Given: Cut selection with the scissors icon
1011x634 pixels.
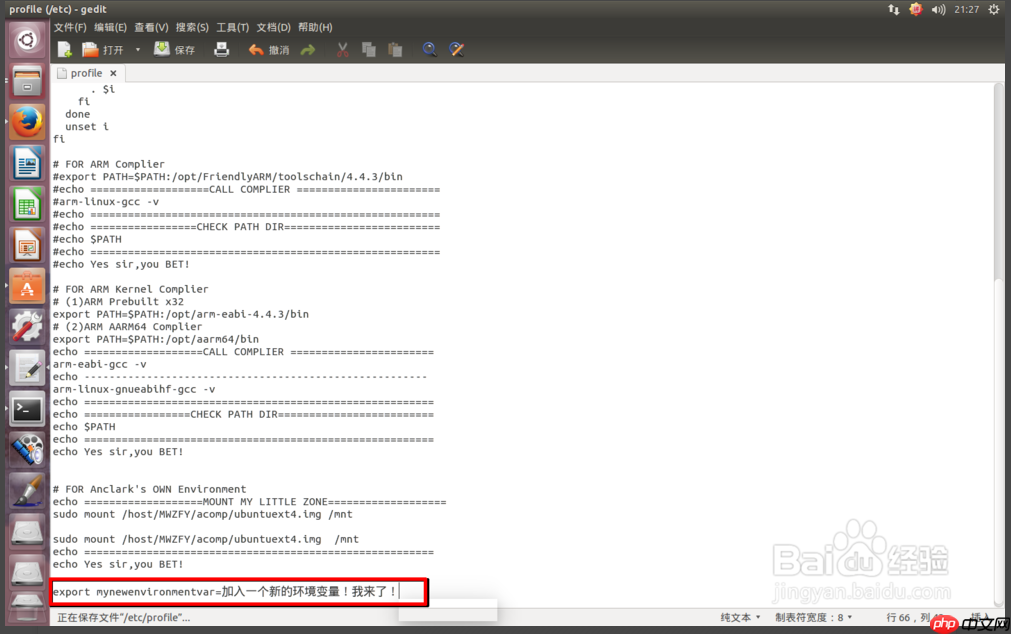Looking at the screenshot, I should click(x=342, y=50).
